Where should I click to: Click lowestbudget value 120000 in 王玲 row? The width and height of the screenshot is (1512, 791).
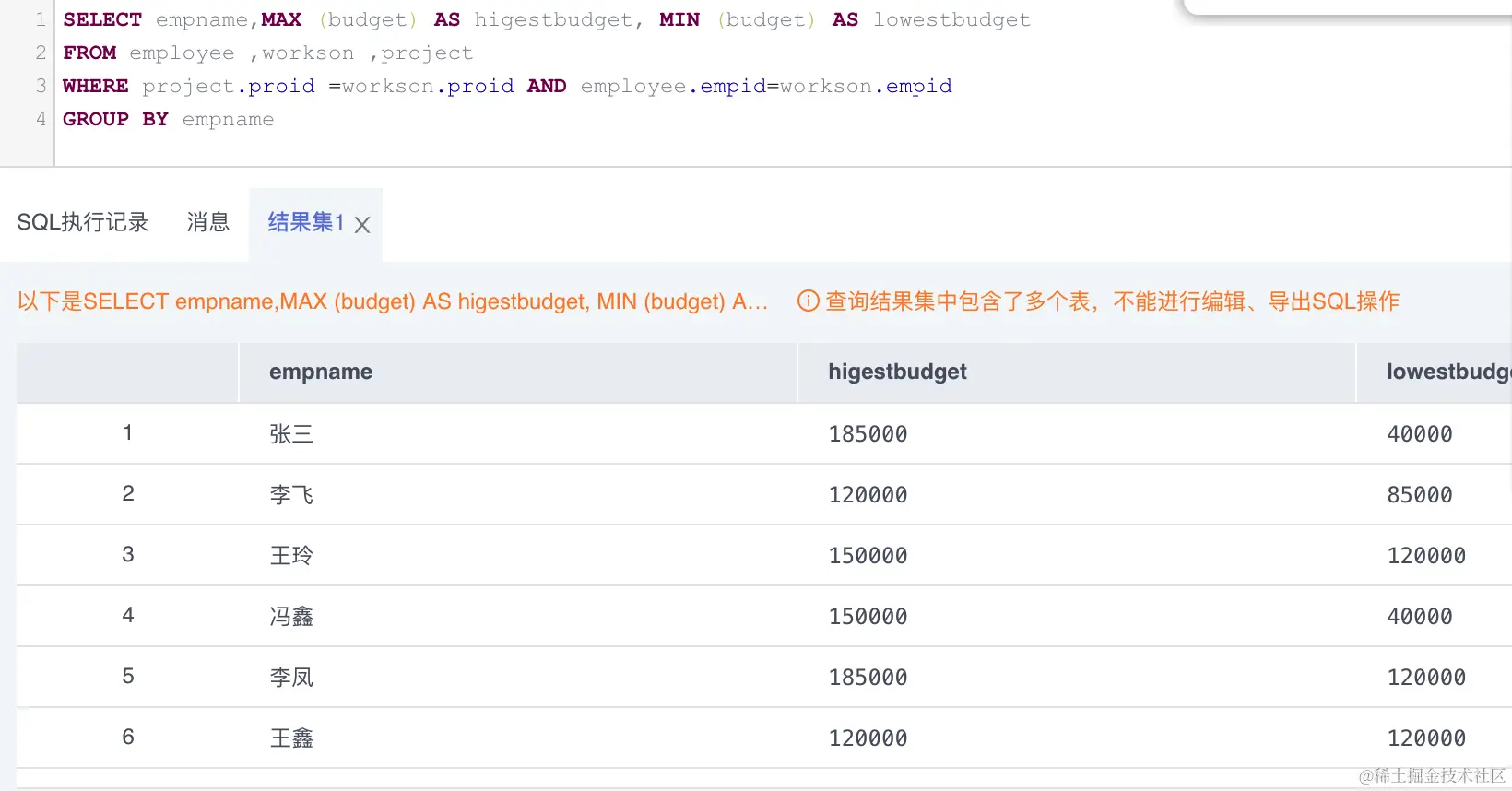(x=1426, y=555)
